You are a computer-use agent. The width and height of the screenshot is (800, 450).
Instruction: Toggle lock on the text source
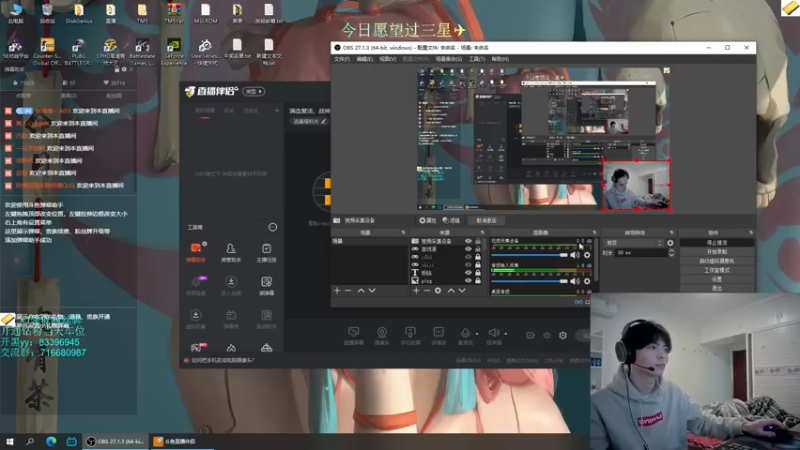point(478,272)
